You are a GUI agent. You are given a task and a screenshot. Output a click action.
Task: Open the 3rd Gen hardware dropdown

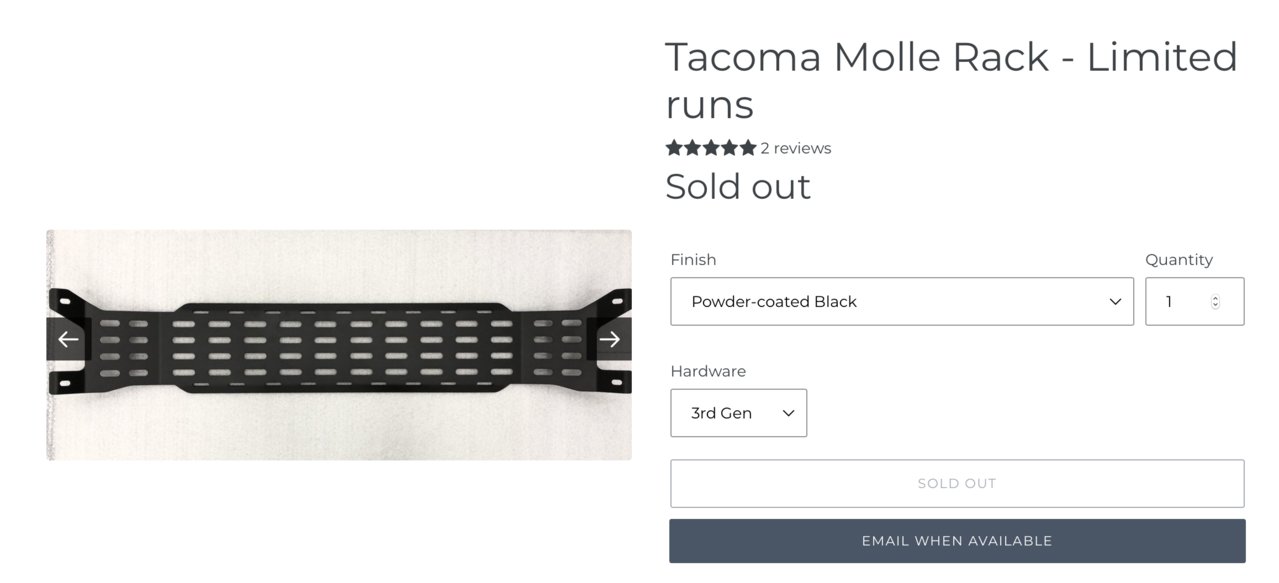(738, 413)
